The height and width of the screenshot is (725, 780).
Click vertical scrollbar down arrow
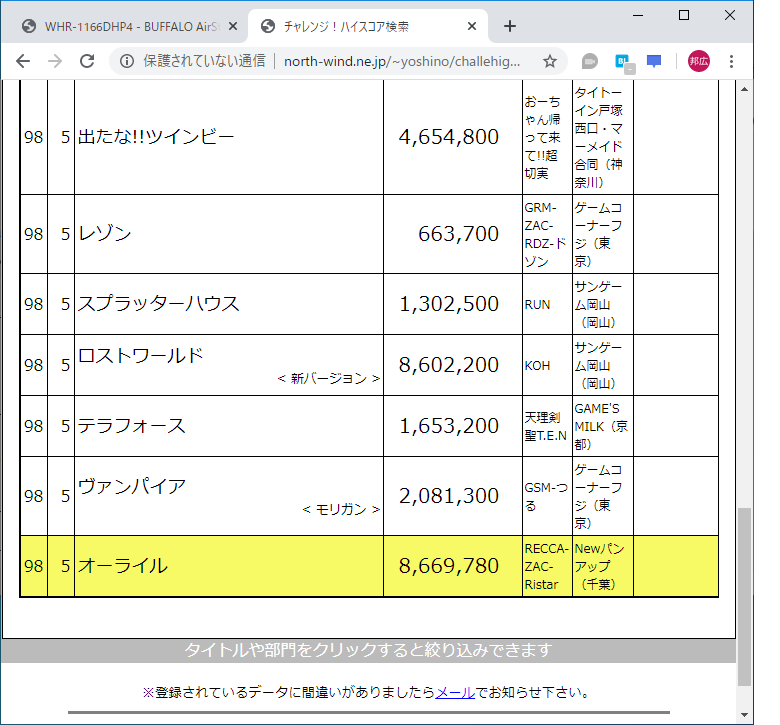click(744, 715)
